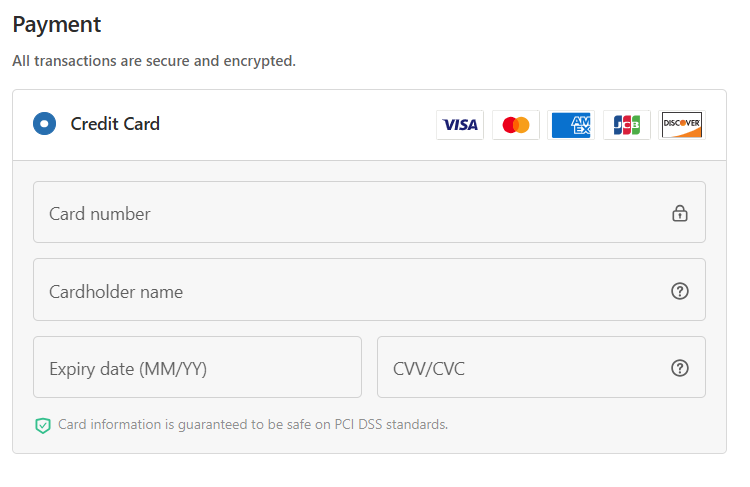Viewport: 750px width, 487px height.
Task: Click the Credit Card label text
Action: tap(115, 124)
